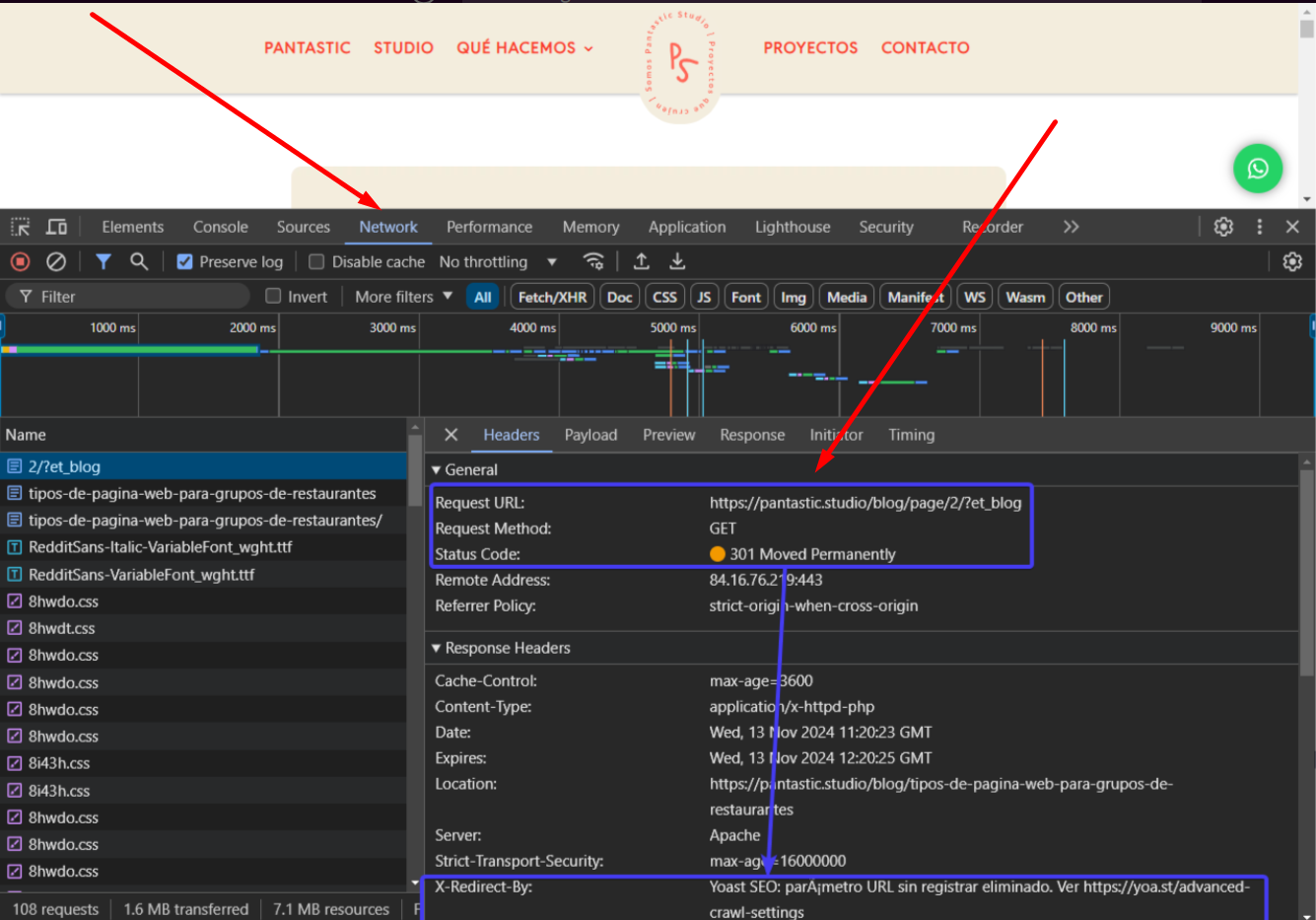Clear the network log
This screenshot has height=920, width=1316.
click(x=56, y=261)
